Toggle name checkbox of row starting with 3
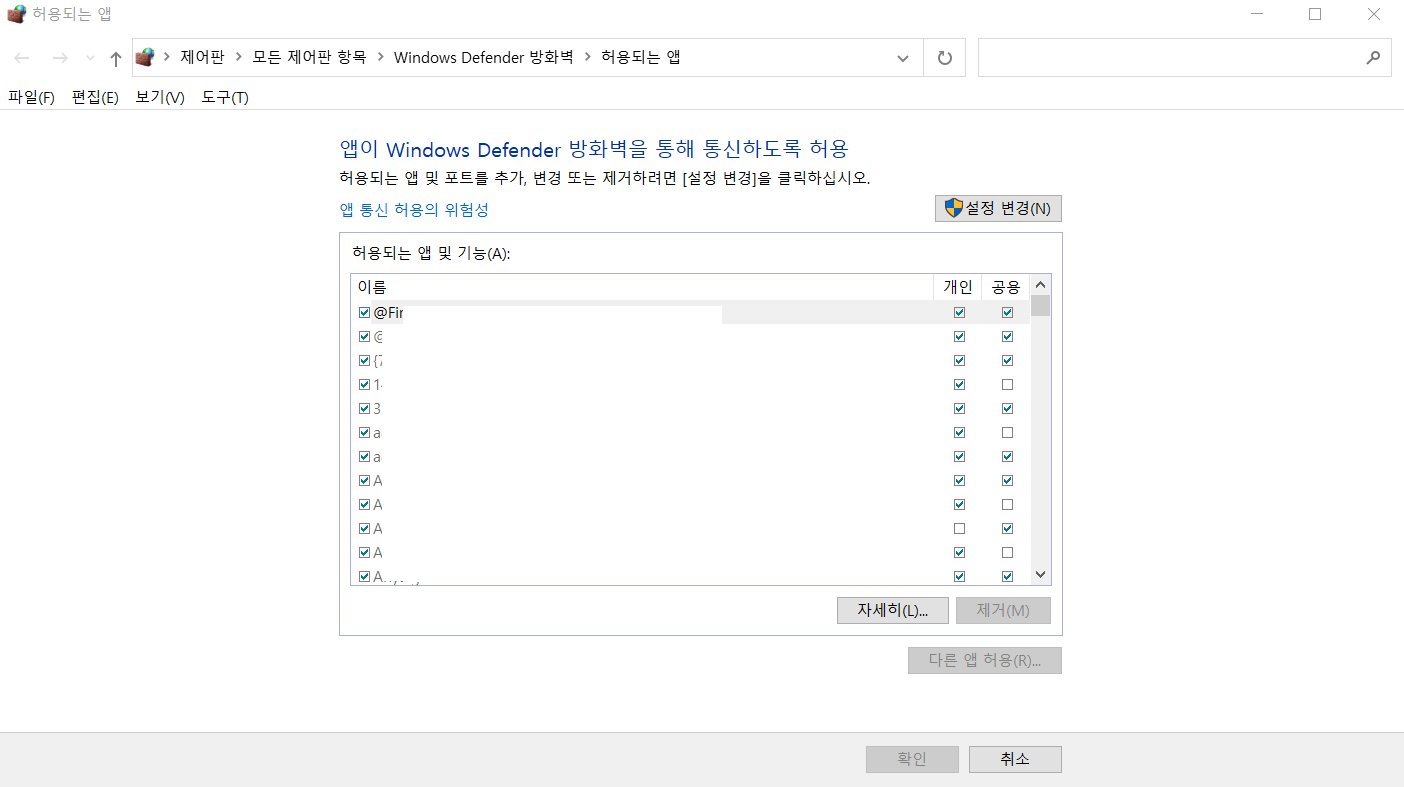This screenshot has width=1404, height=787. click(364, 408)
